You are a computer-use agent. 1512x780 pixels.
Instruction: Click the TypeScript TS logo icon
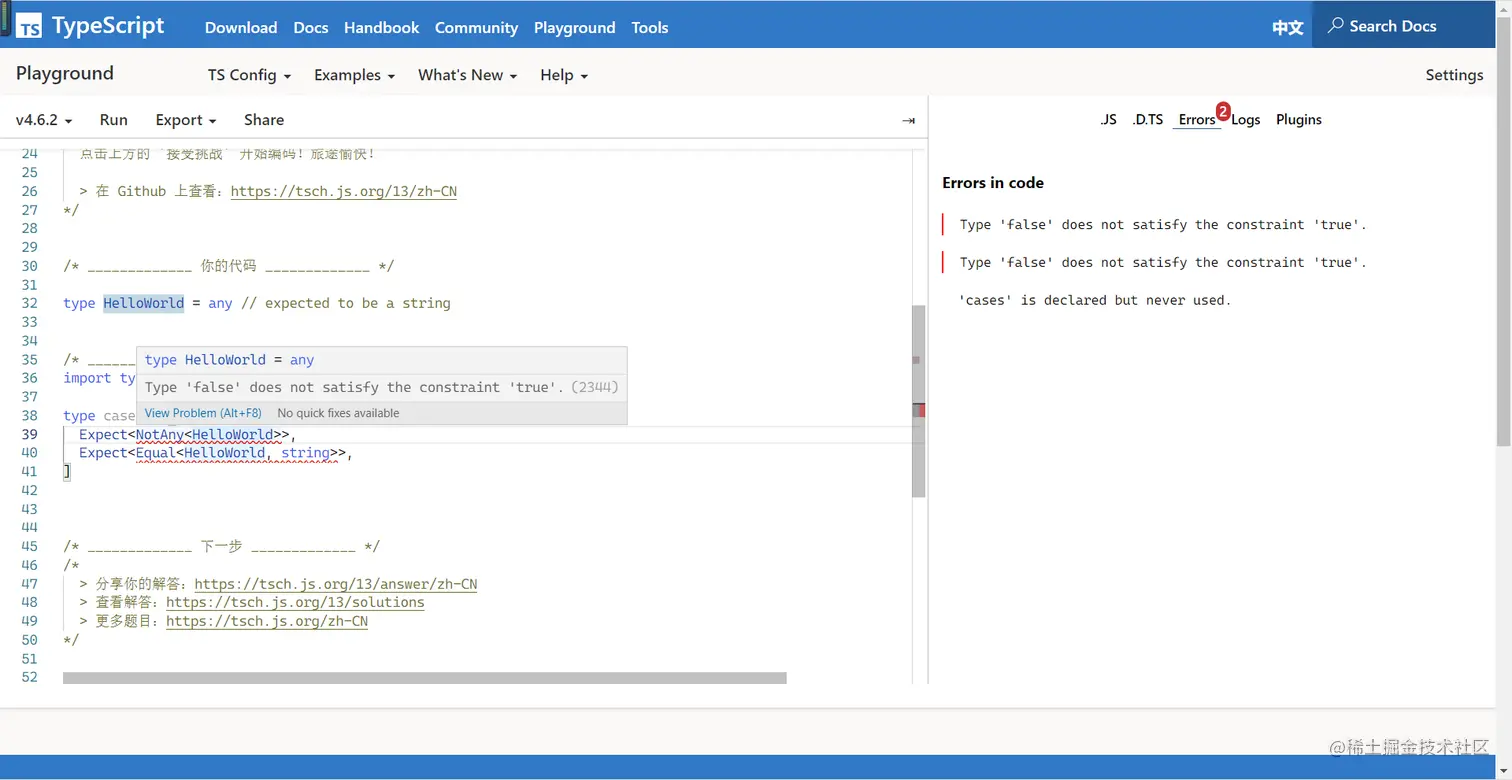pyautogui.click(x=29, y=27)
